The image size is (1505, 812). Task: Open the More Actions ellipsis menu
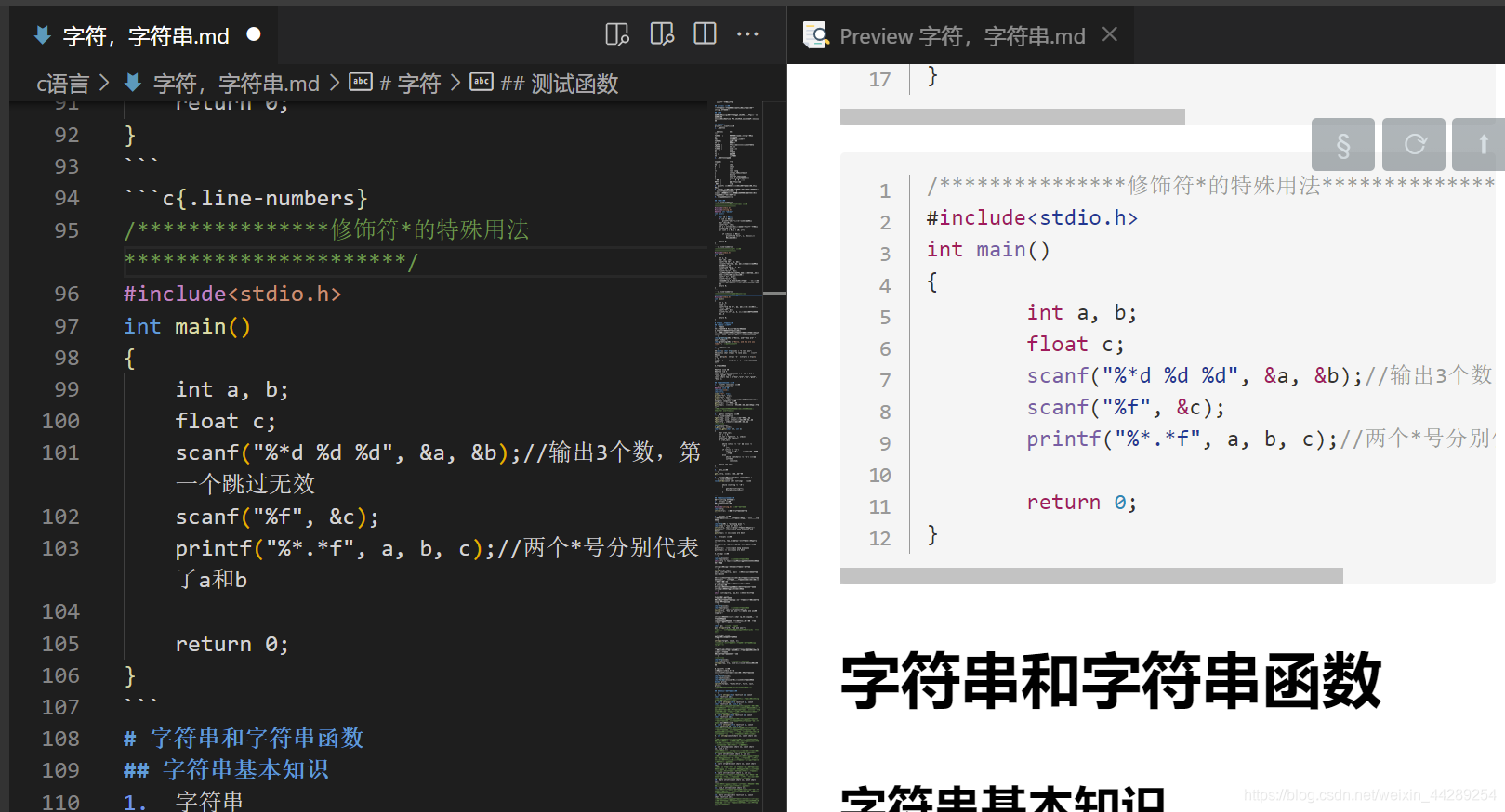747,34
